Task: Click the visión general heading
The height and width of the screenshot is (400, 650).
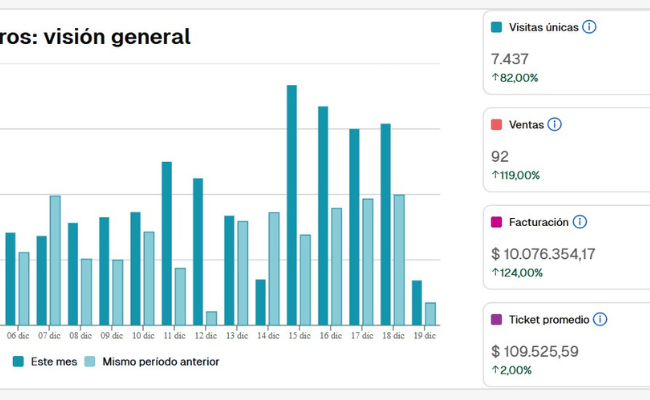Action: pos(117,36)
